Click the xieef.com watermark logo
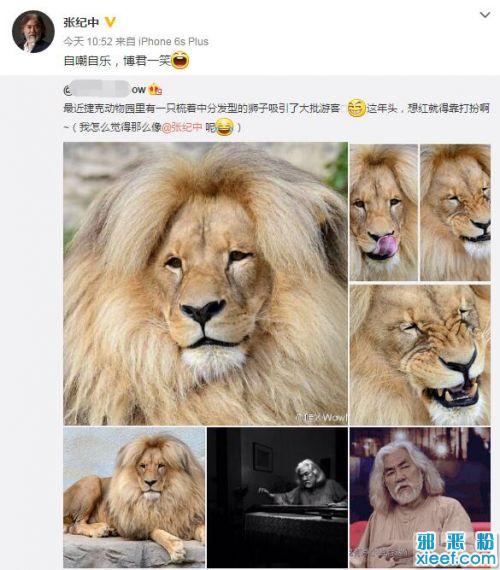500x570 pixels. coord(456,549)
